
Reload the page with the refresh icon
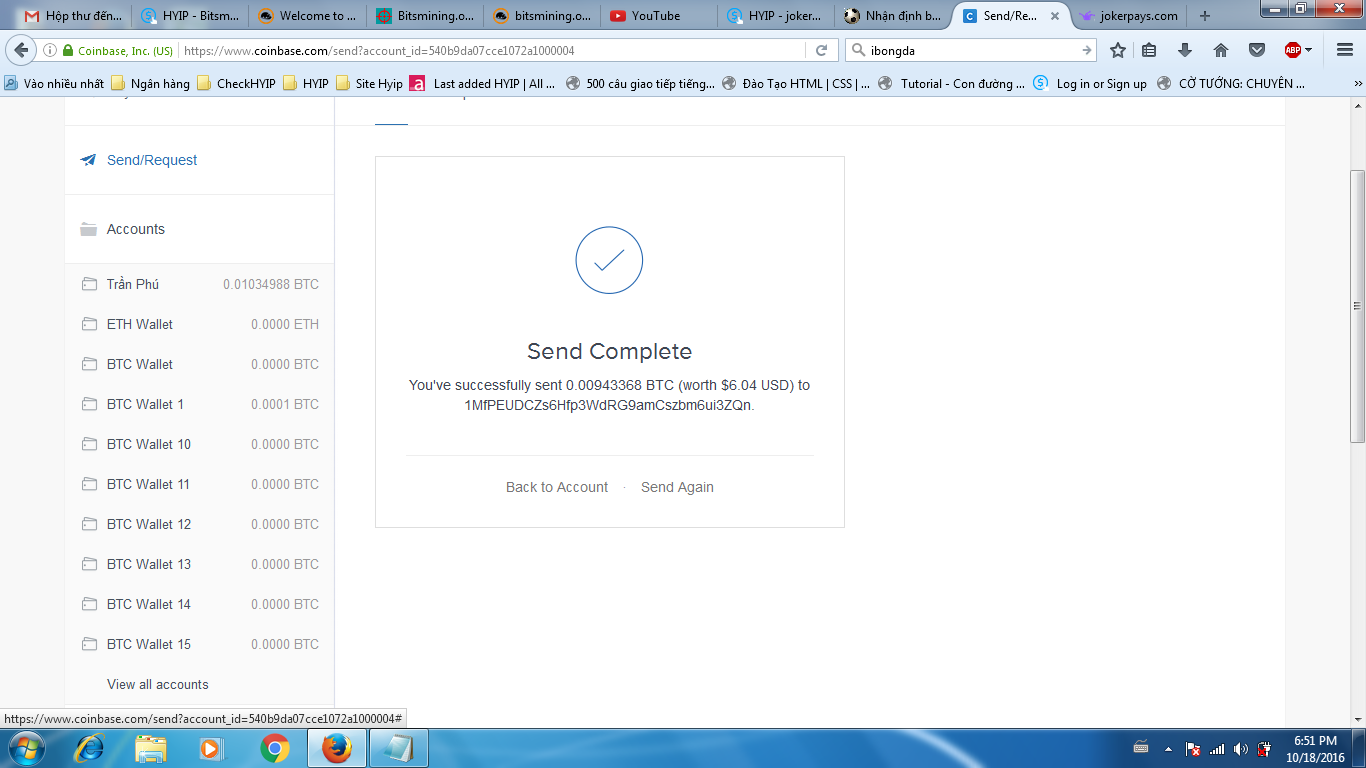821,50
